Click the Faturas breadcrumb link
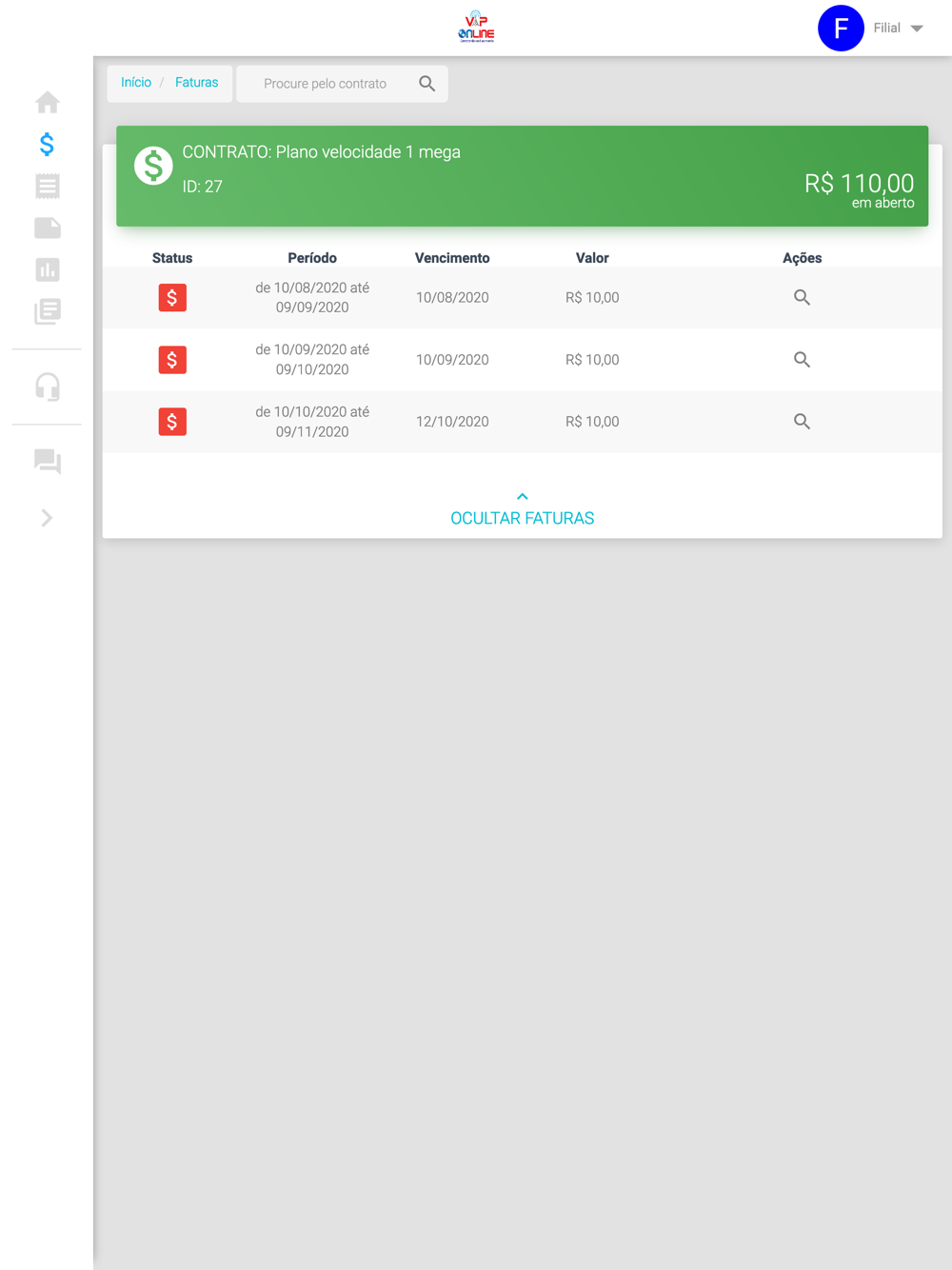 click(x=196, y=83)
